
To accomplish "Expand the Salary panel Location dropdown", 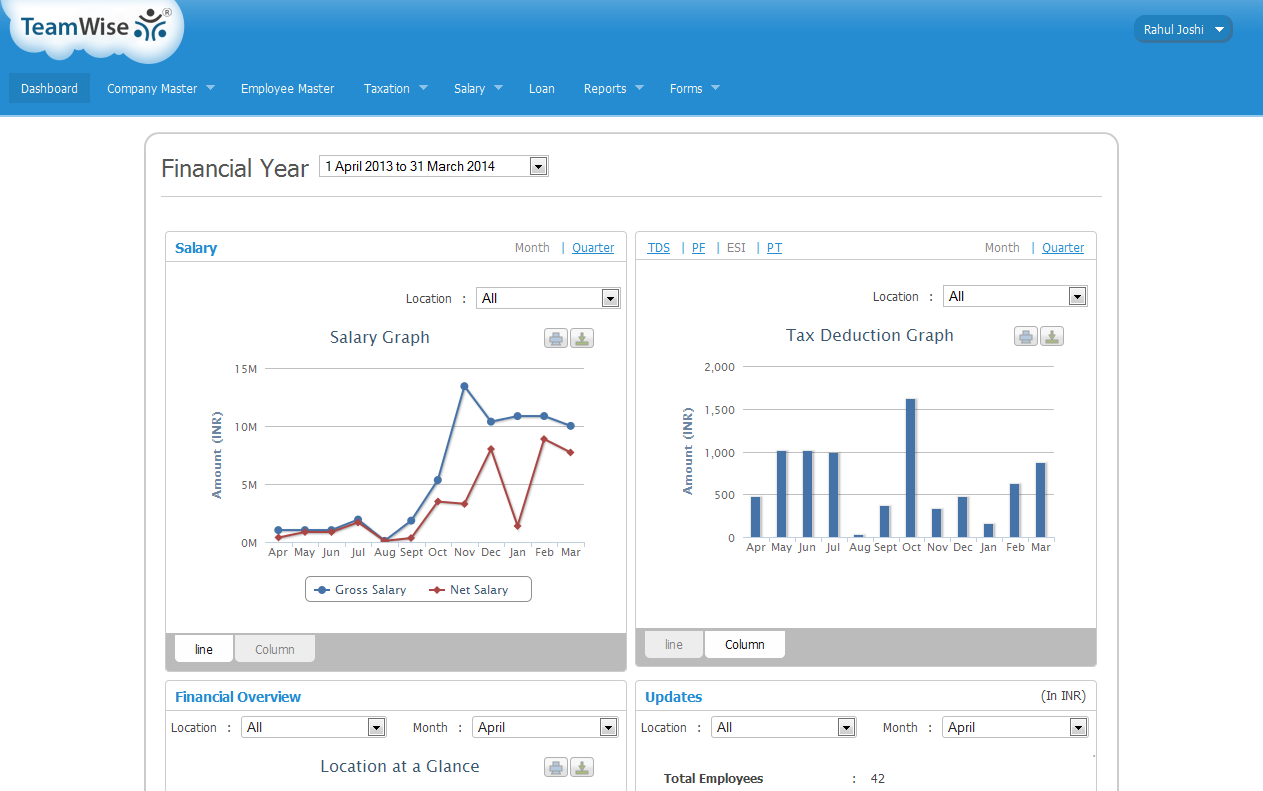I will tap(548, 298).
